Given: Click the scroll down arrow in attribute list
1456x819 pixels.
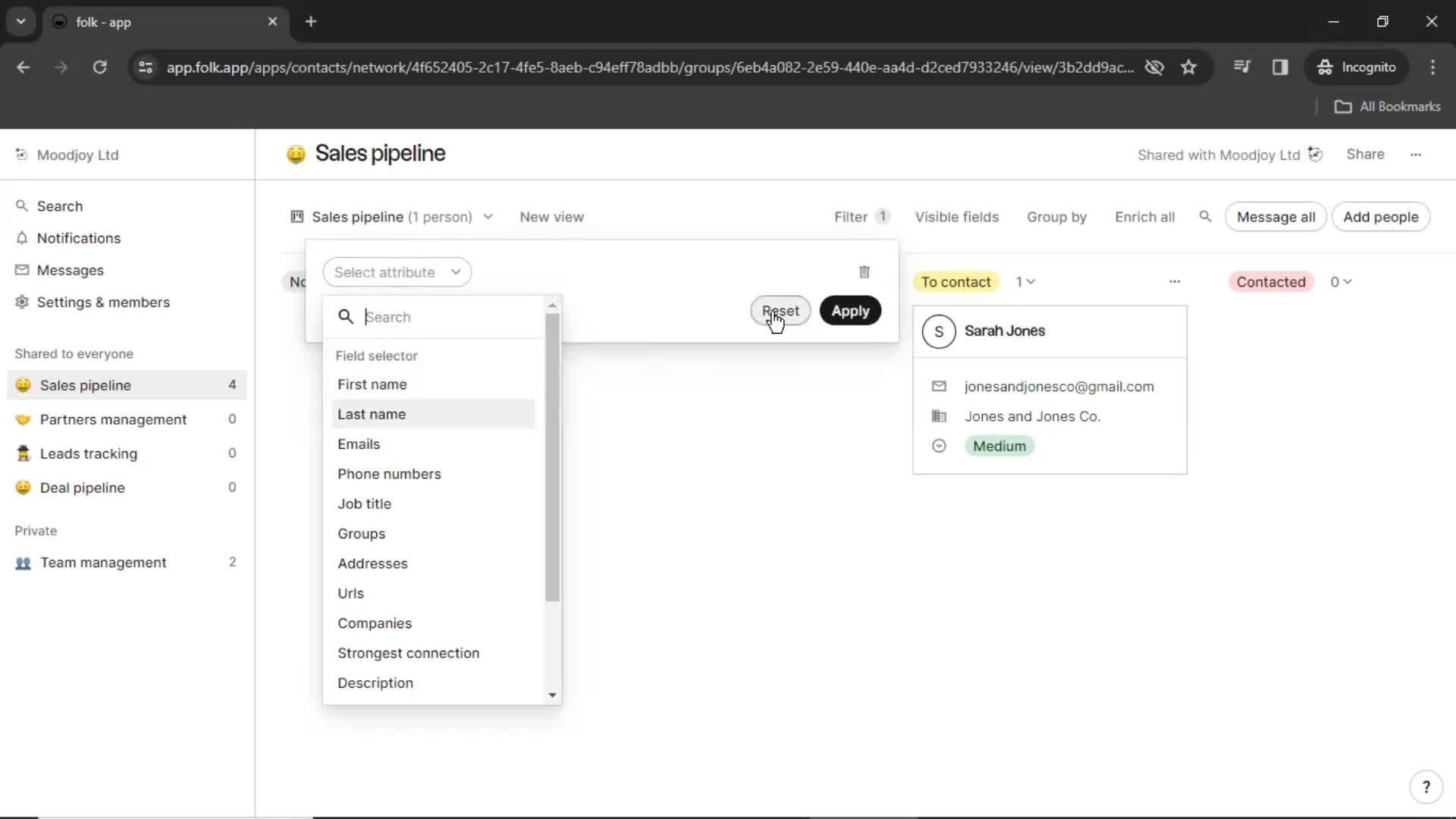Looking at the screenshot, I should coord(552,695).
